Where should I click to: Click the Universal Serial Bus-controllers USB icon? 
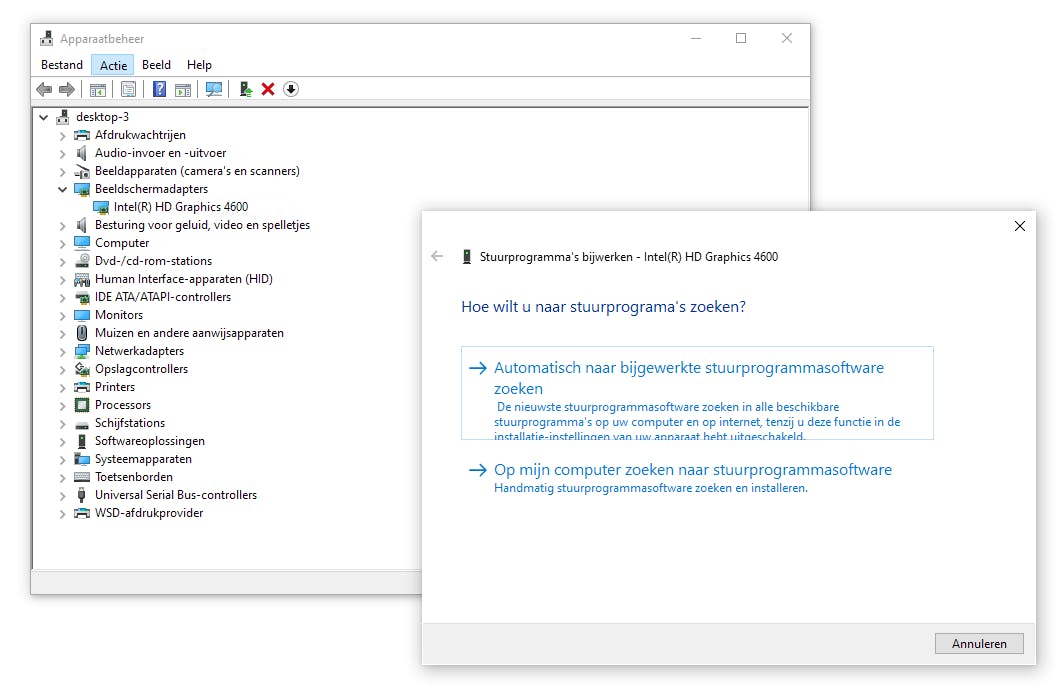pyautogui.click(x=82, y=495)
